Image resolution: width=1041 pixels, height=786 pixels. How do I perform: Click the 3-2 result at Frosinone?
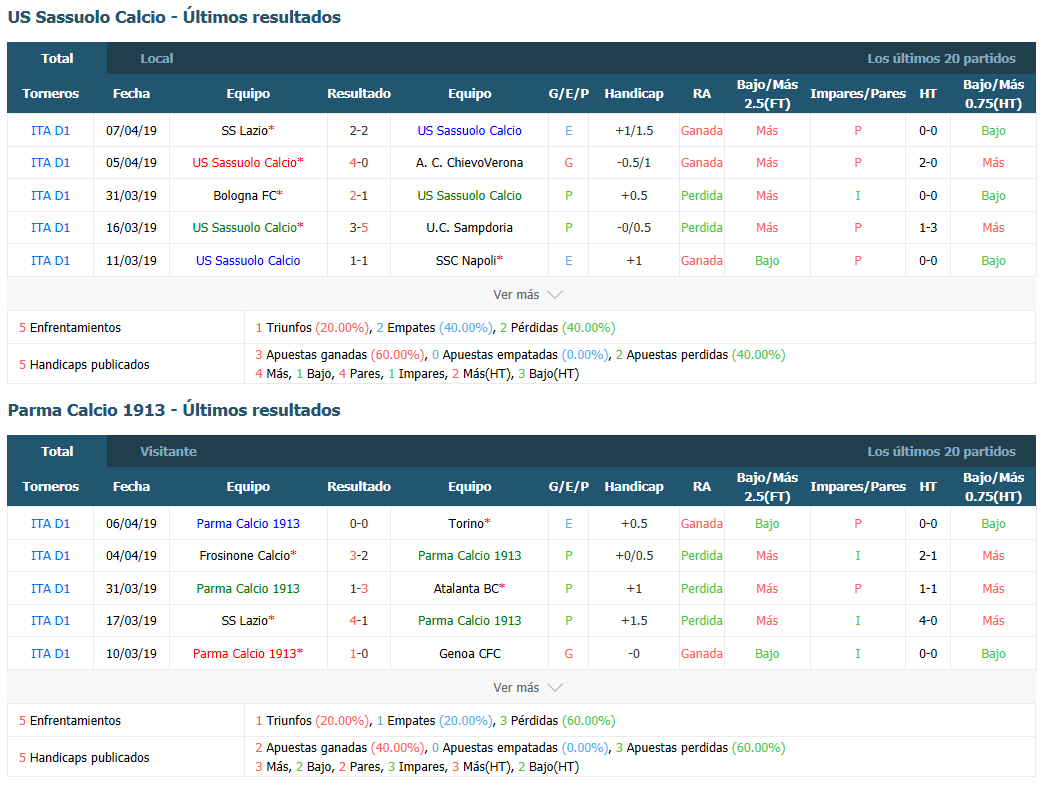coord(359,556)
